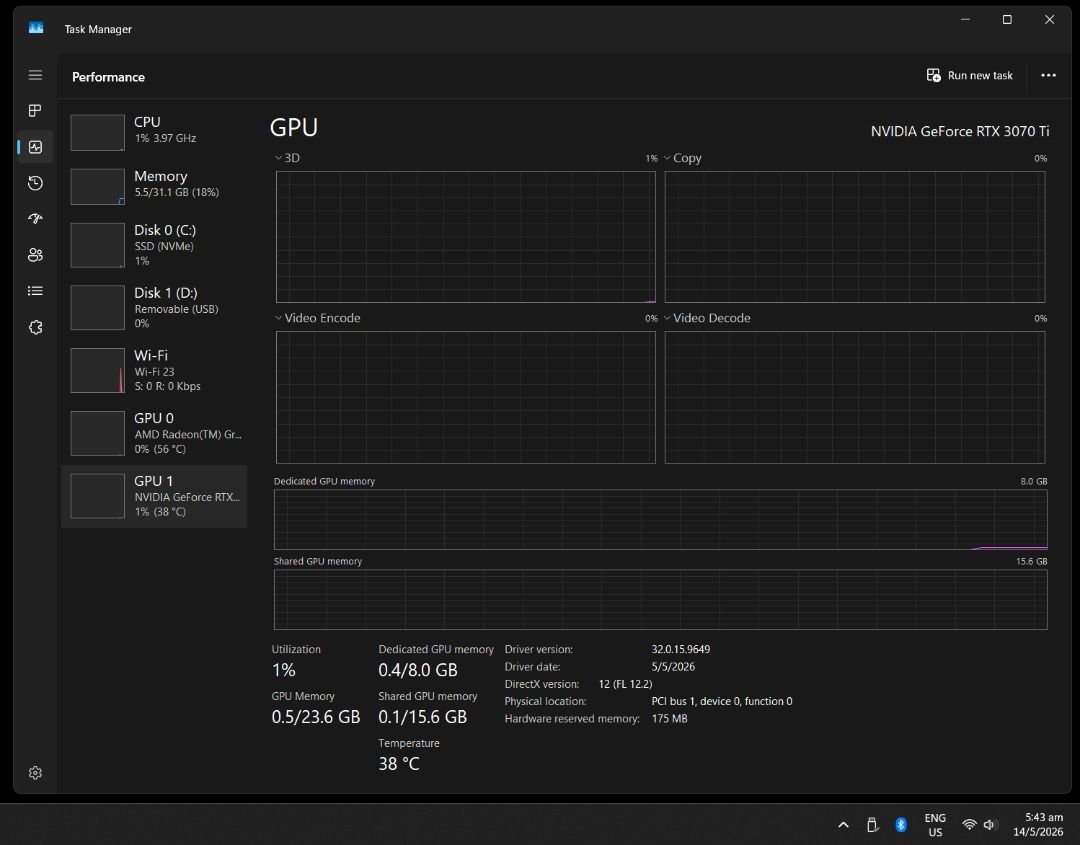Click the Utilization 1% value
This screenshot has height=845, width=1080.
[x=284, y=670]
